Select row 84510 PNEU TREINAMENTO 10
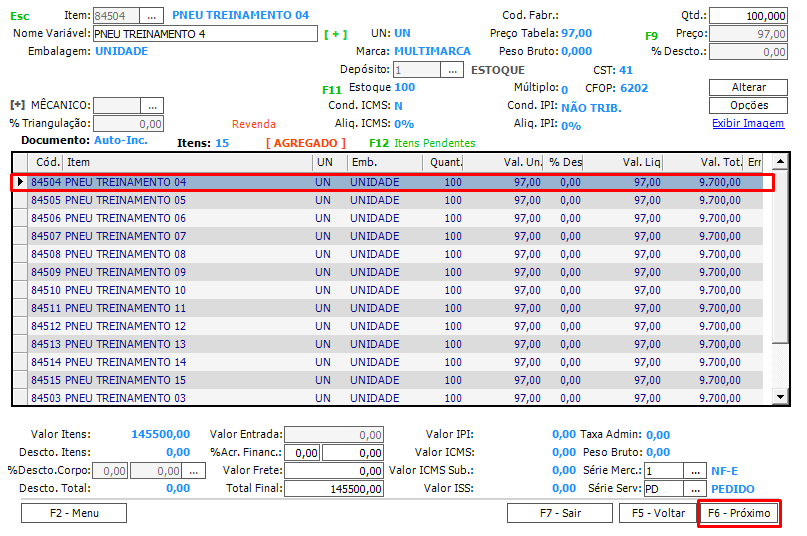Screen dimensions: 807x536 tap(395, 290)
